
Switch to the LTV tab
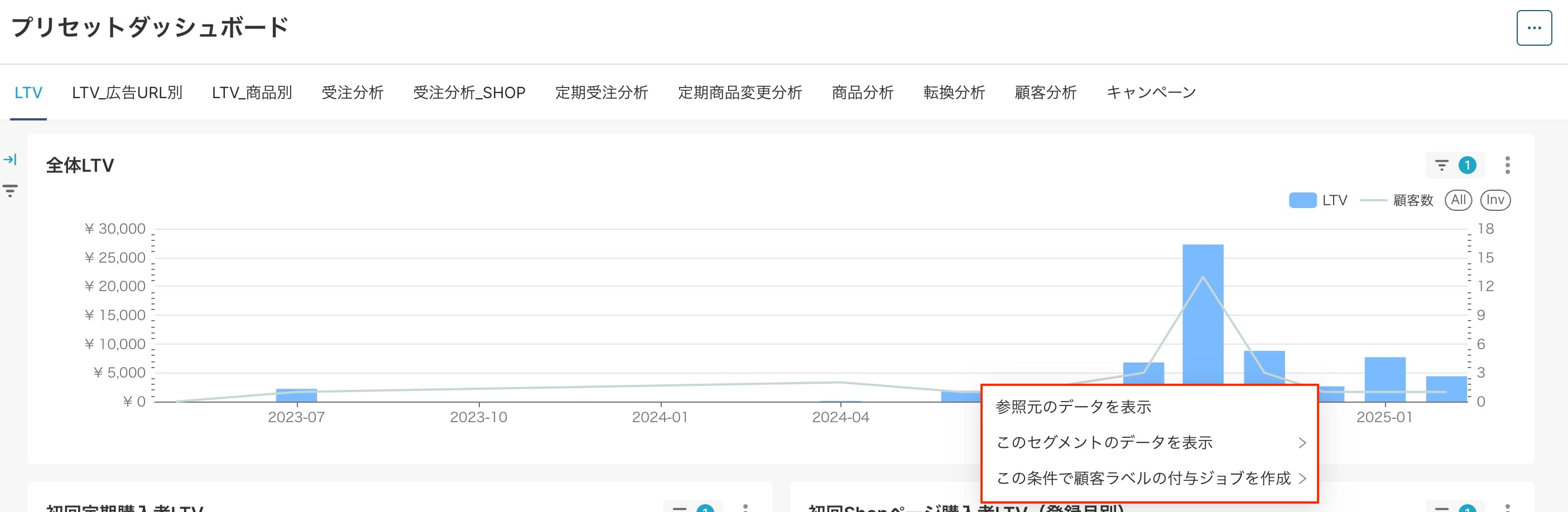pos(28,93)
